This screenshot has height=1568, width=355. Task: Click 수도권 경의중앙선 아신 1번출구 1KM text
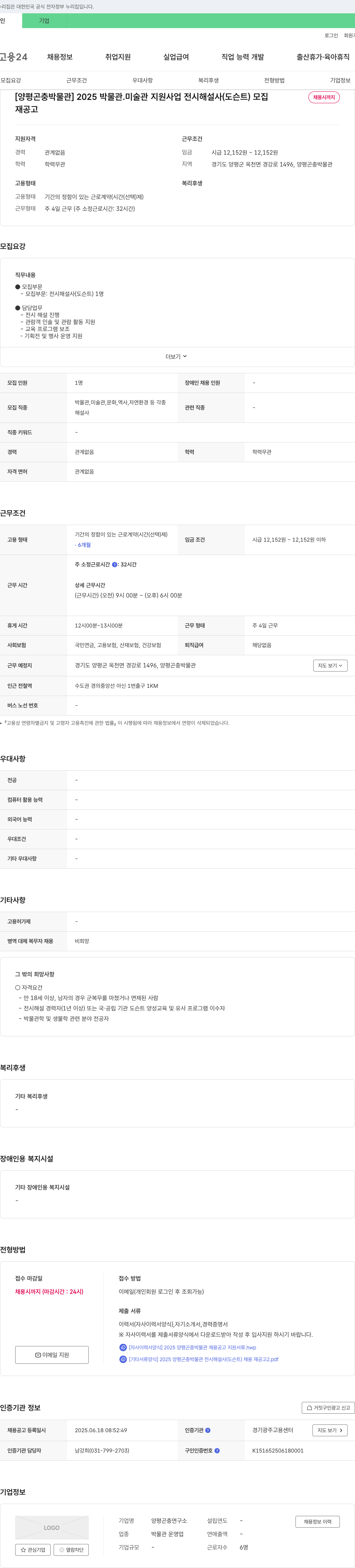[116, 686]
